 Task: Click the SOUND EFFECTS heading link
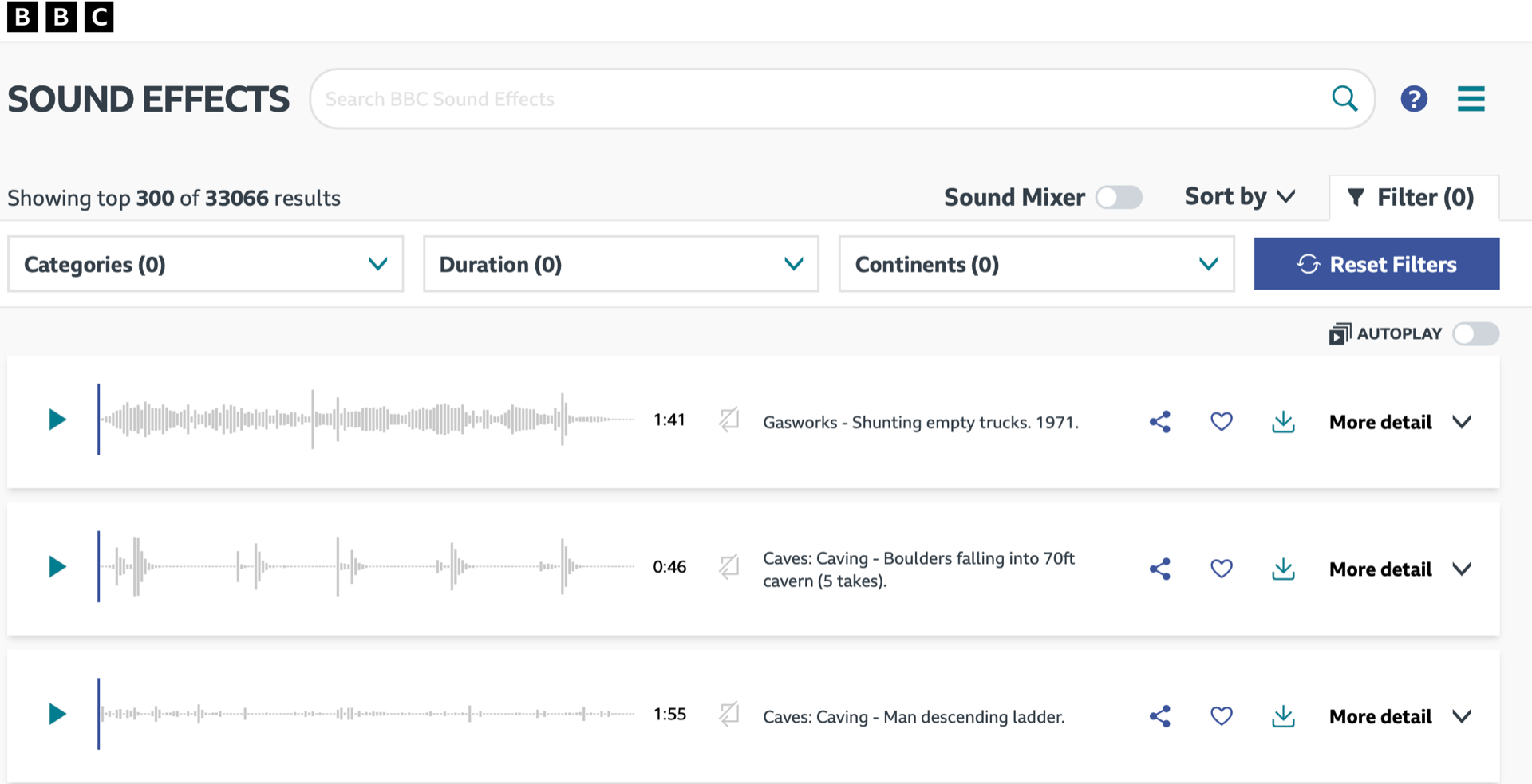click(x=148, y=100)
